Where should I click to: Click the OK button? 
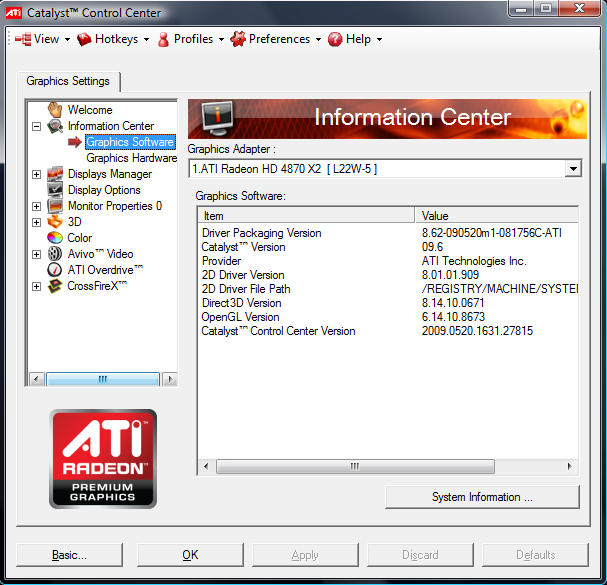click(x=190, y=555)
